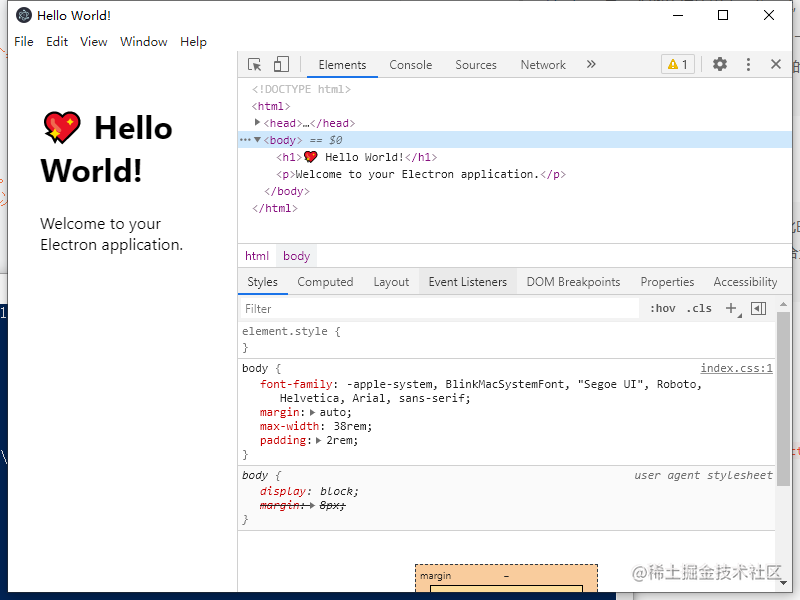This screenshot has height=600, width=800.
Task: Open the Sources tab
Action: (476, 65)
